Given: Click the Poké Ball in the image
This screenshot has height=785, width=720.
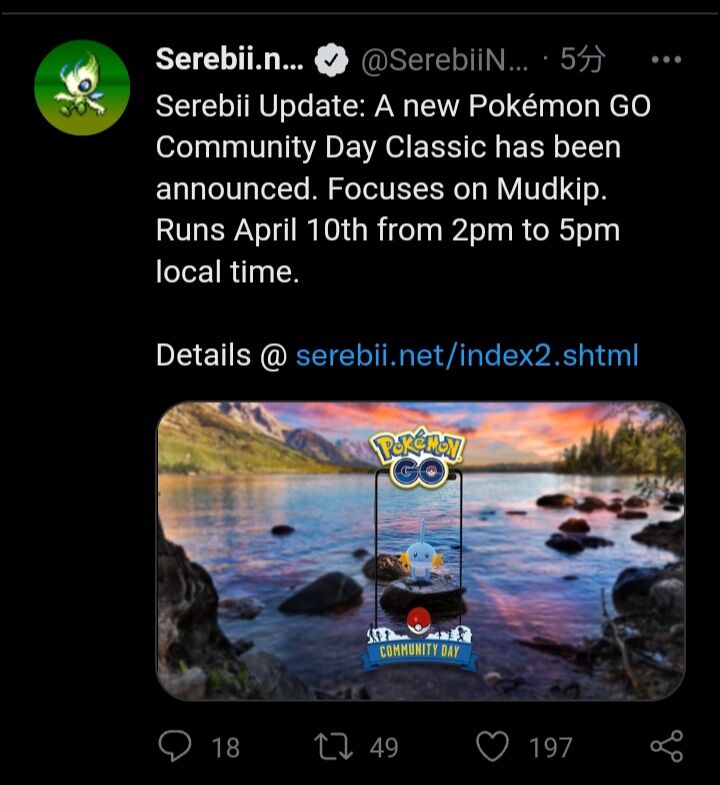Looking at the screenshot, I should click(419, 621).
